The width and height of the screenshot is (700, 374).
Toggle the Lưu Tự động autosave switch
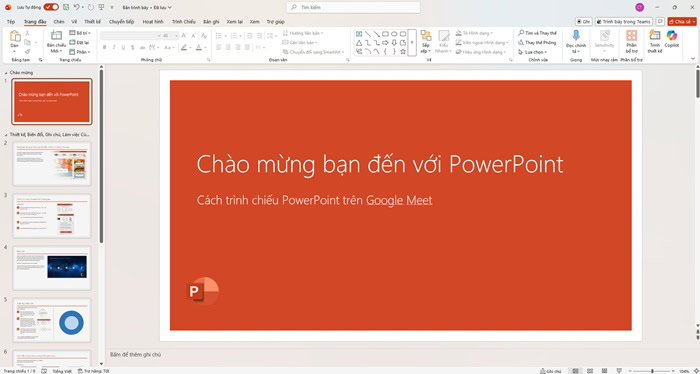click(x=51, y=7)
